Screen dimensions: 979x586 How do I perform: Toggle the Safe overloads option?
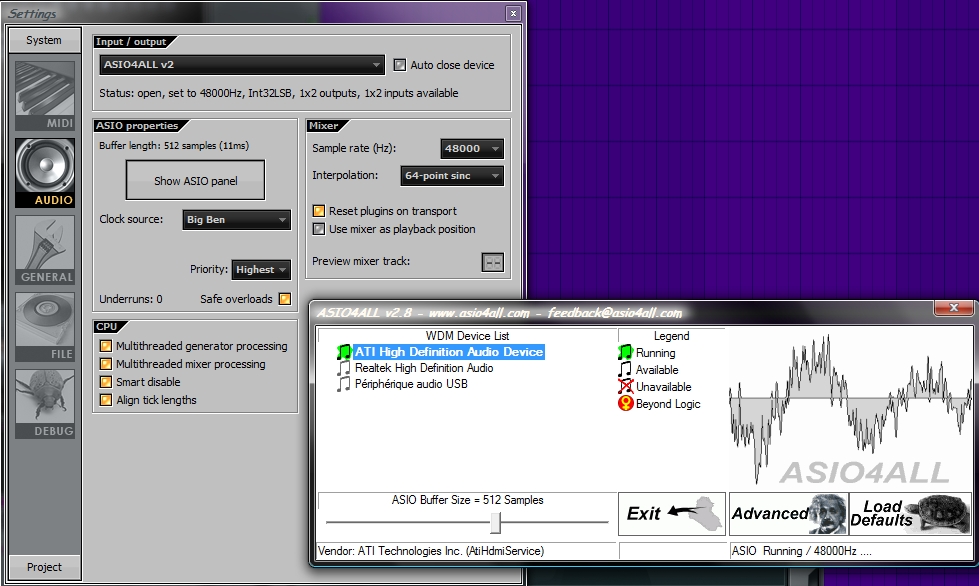coord(285,299)
